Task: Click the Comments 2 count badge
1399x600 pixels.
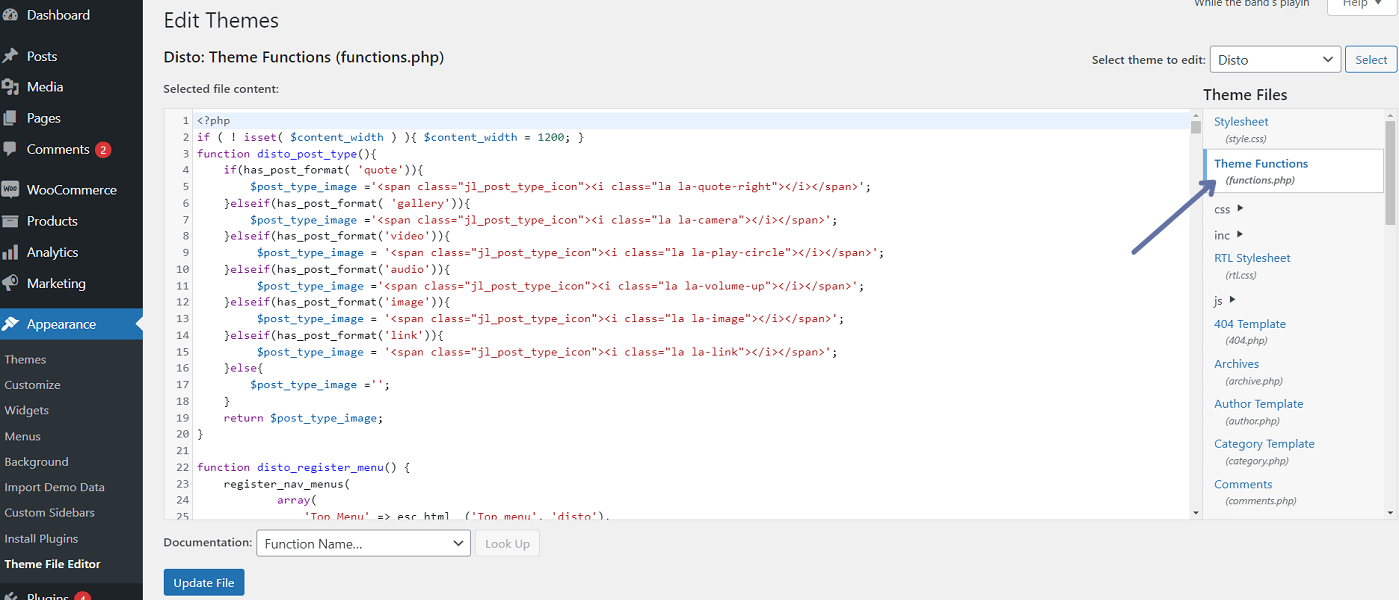Action: pyautogui.click(x=103, y=150)
